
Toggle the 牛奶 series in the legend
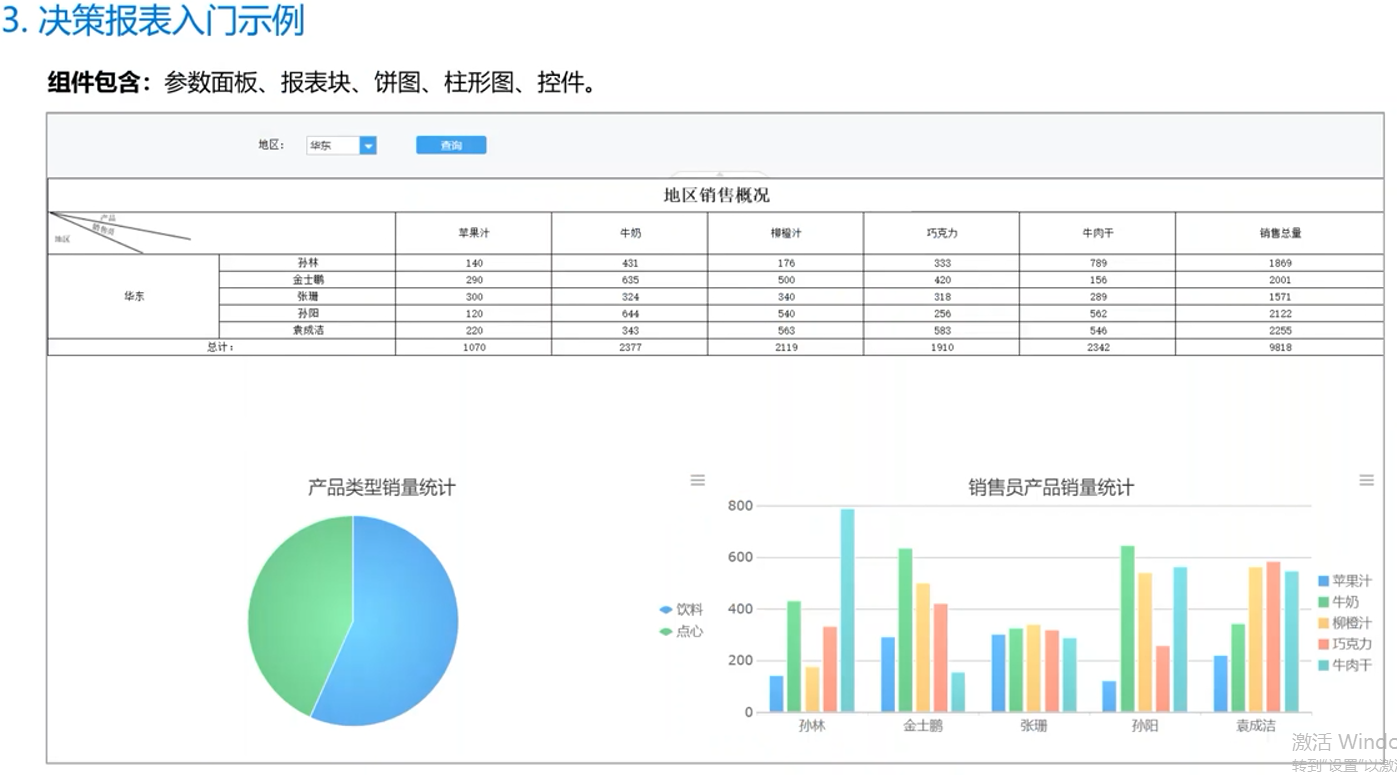pos(1343,601)
